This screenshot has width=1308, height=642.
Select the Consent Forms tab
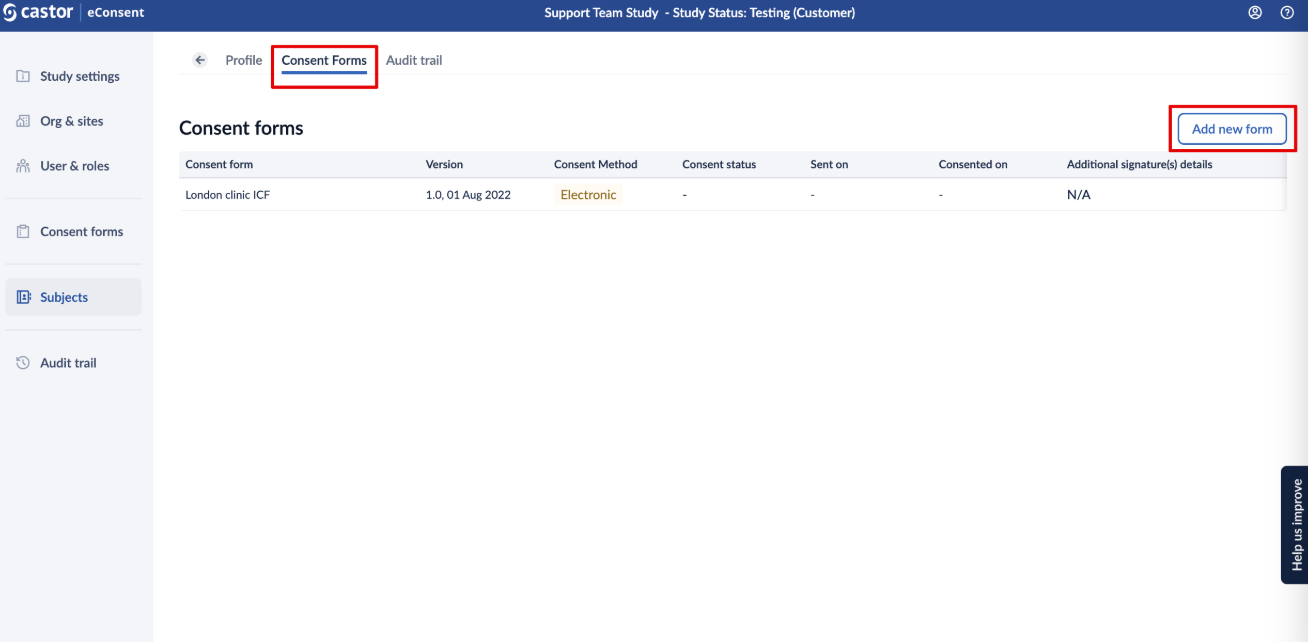click(324, 60)
